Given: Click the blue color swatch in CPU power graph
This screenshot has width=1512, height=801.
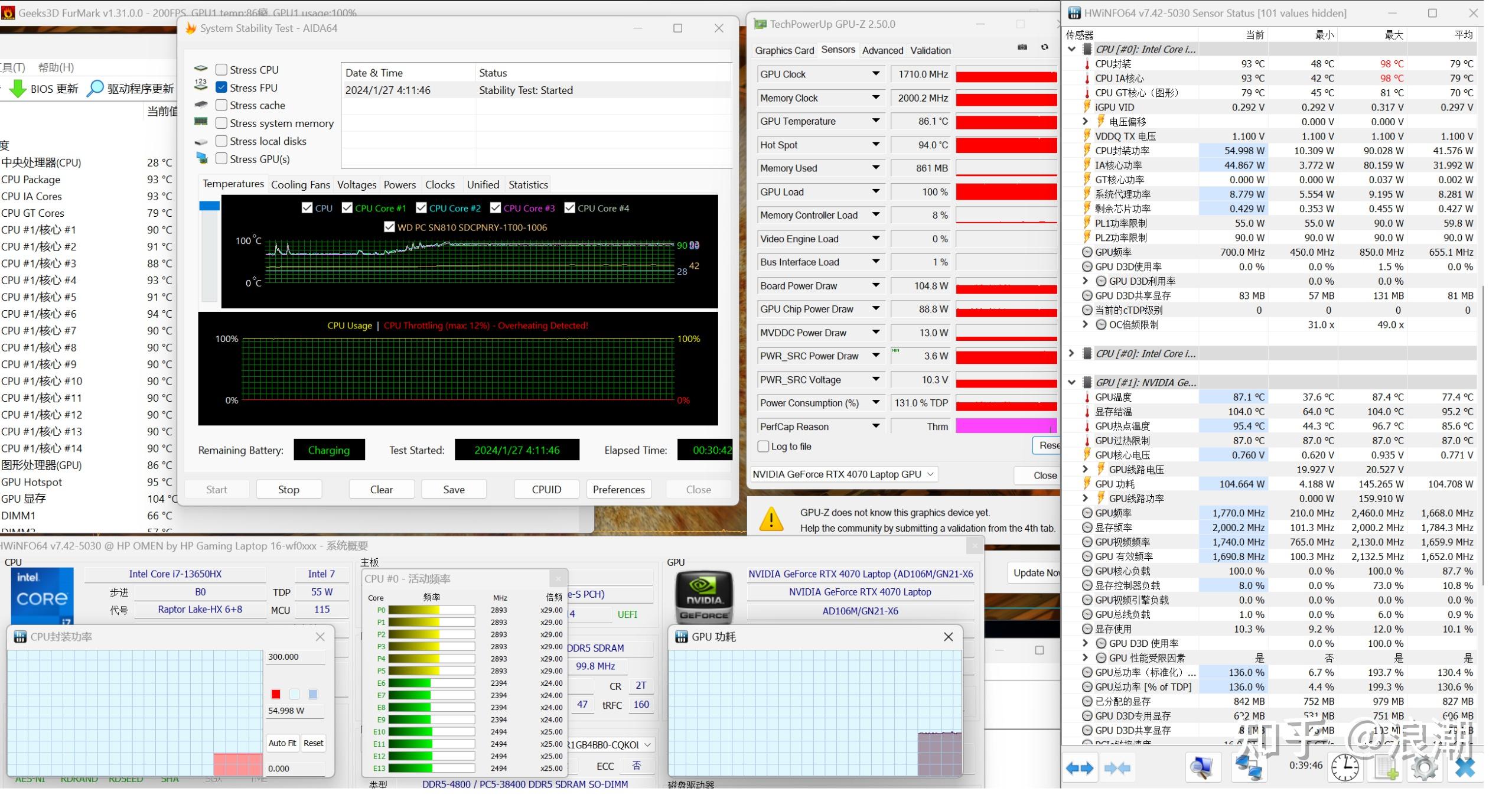Looking at the screenshot, I should [313, 694].
